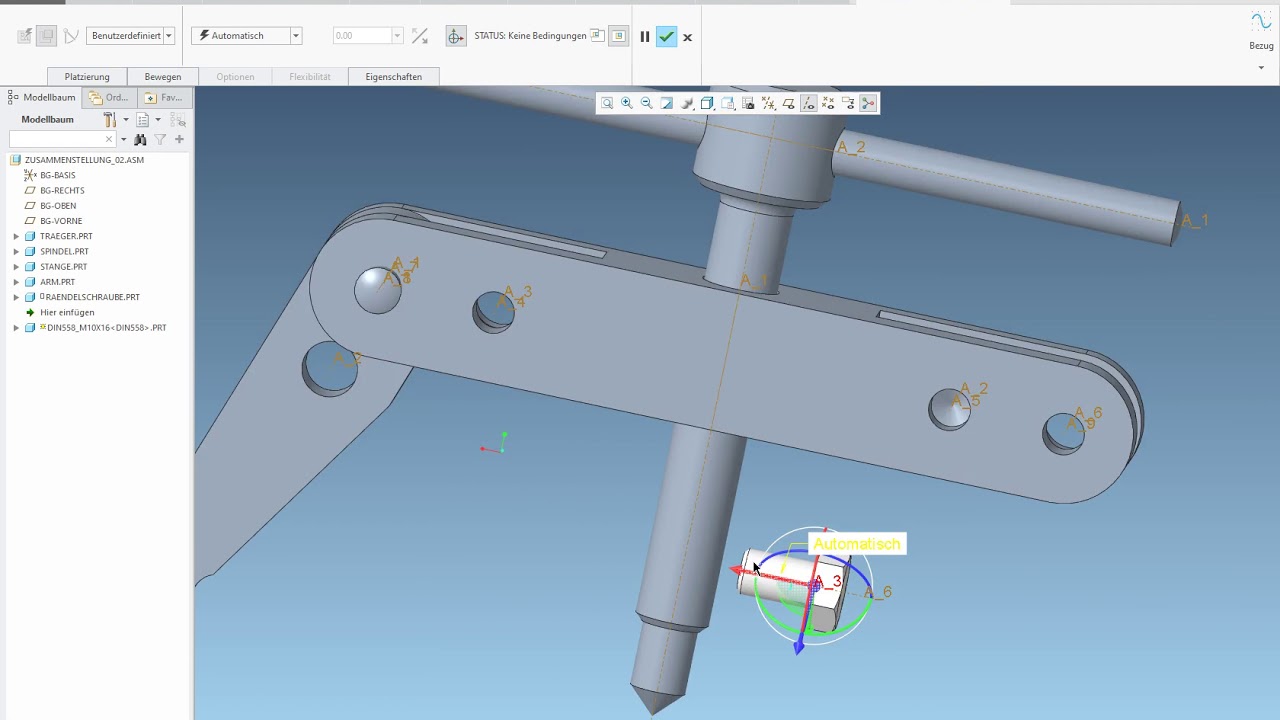Toggle 3D dragger display icon

pos(455,36)
